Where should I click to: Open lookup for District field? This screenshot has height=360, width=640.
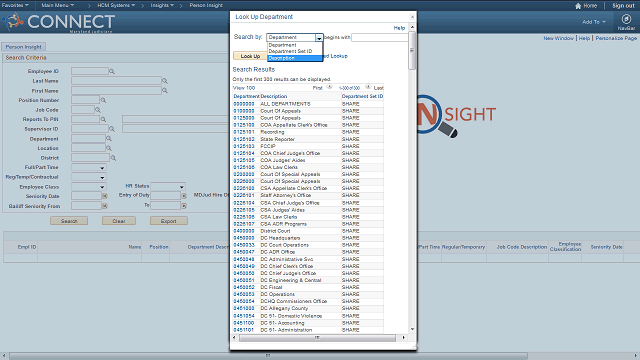click(x=113, y=158)
